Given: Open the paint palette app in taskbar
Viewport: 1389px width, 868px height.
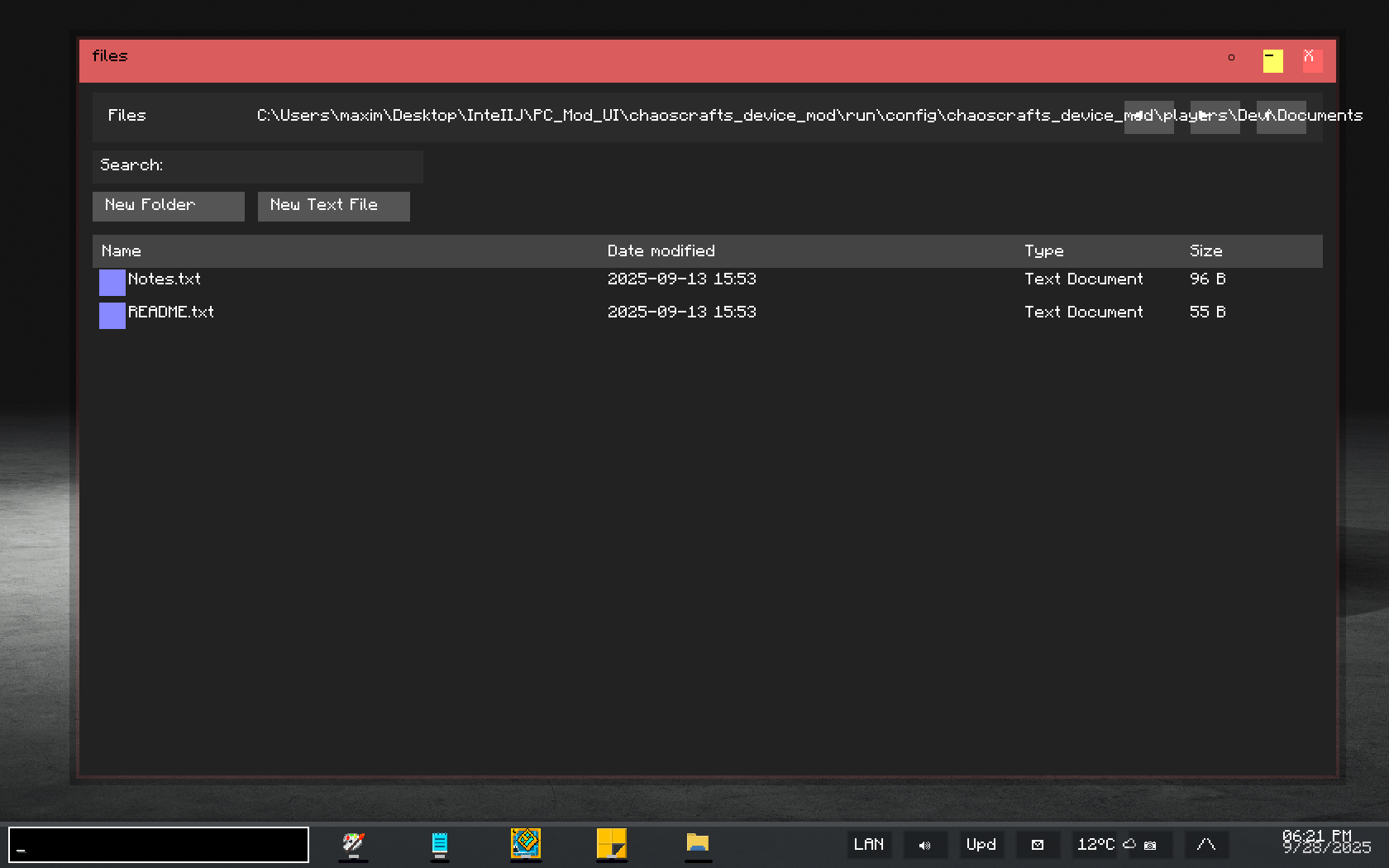Looking at the screenshot, I should [x=353, y=844].
